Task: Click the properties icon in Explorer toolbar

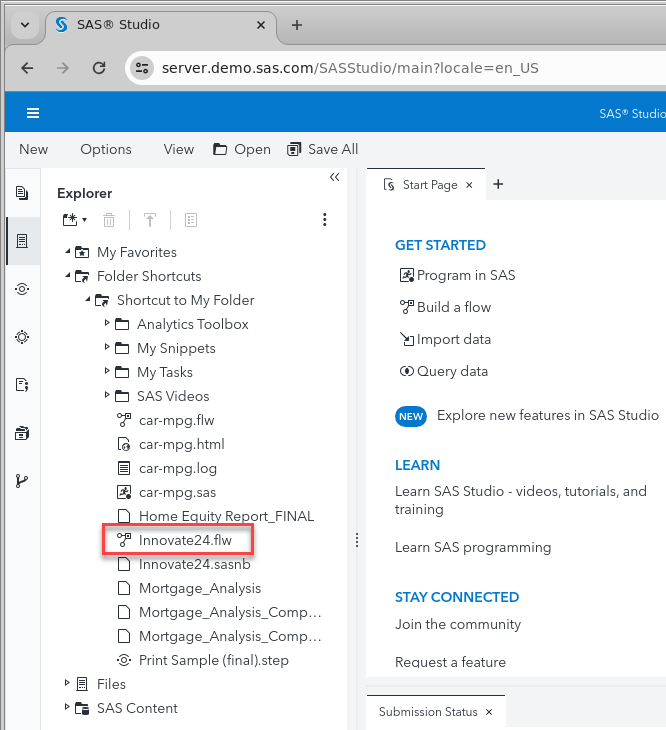Action: (191, 220)
